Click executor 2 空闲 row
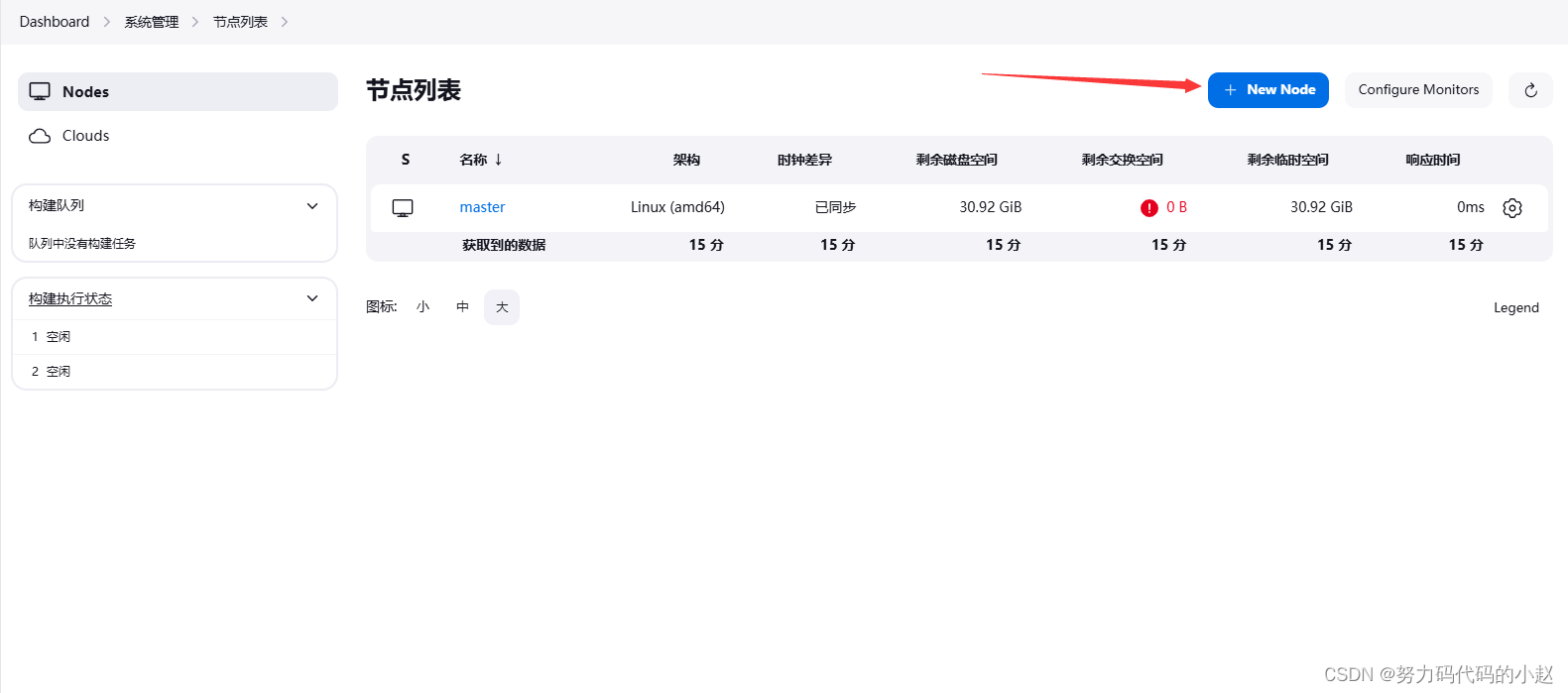Image resolution: width=1568 pixels, height=693 pixels. [x=175, y=372]
